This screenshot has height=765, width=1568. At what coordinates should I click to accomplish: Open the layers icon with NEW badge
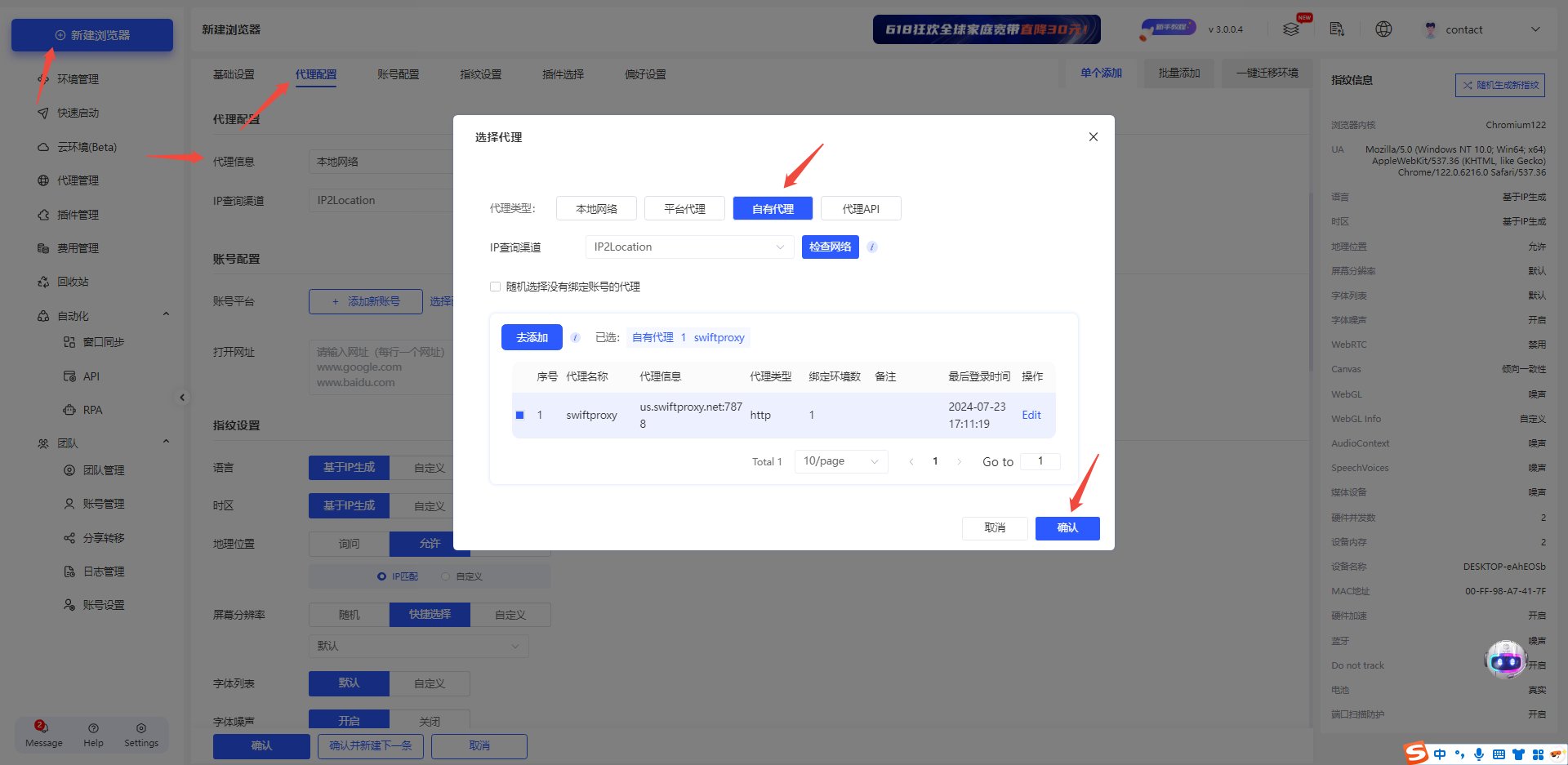pos(1291,29)
